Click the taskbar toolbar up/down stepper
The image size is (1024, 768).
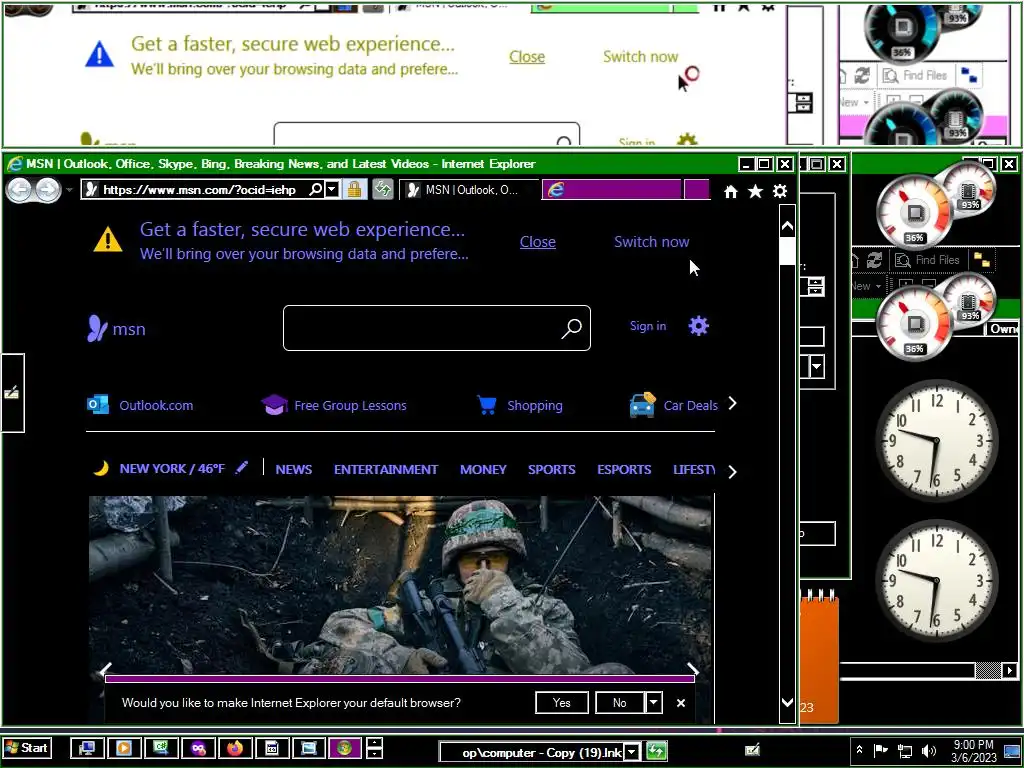tap(374, 748)
